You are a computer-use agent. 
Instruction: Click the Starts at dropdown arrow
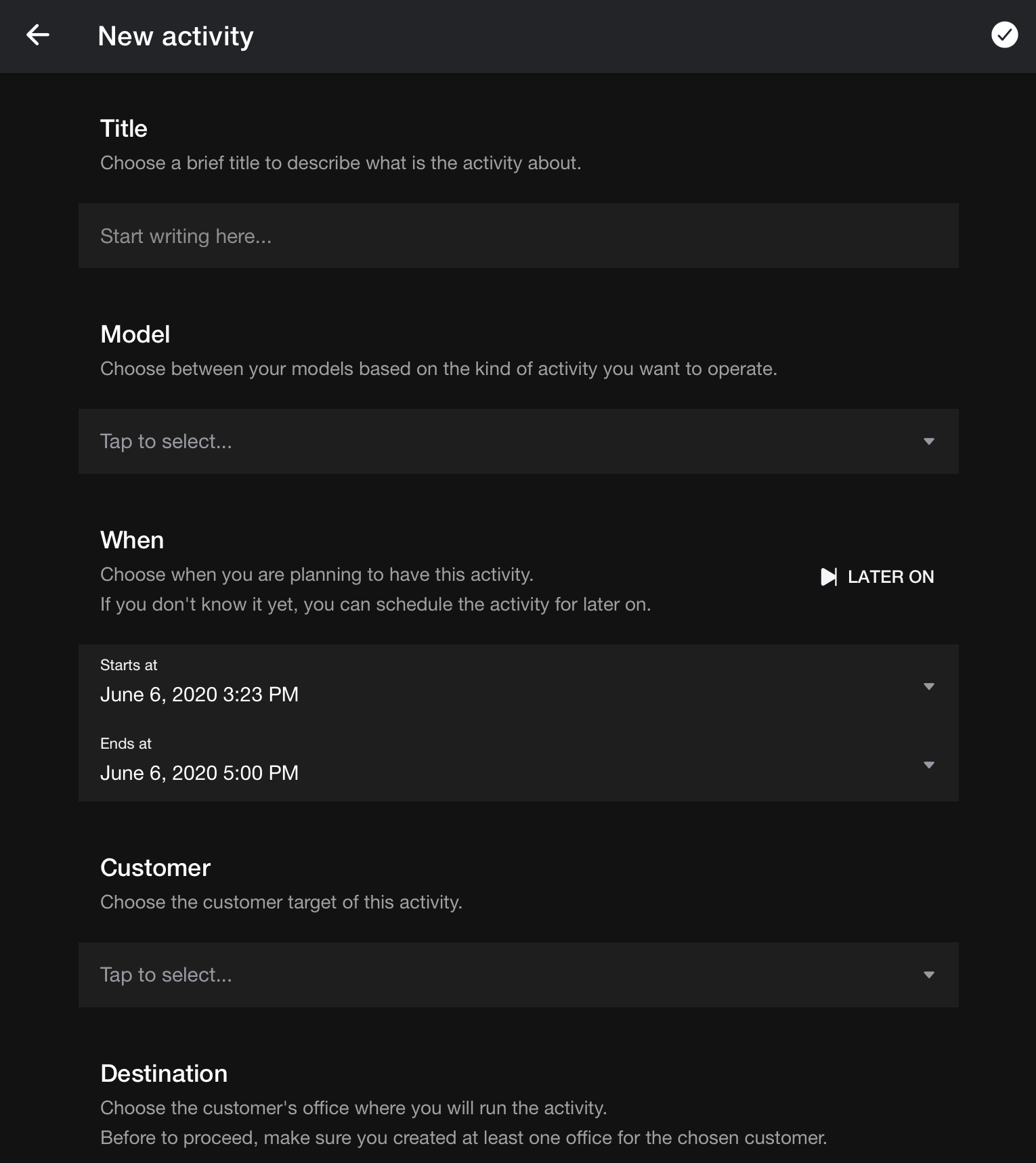[929, 686]
